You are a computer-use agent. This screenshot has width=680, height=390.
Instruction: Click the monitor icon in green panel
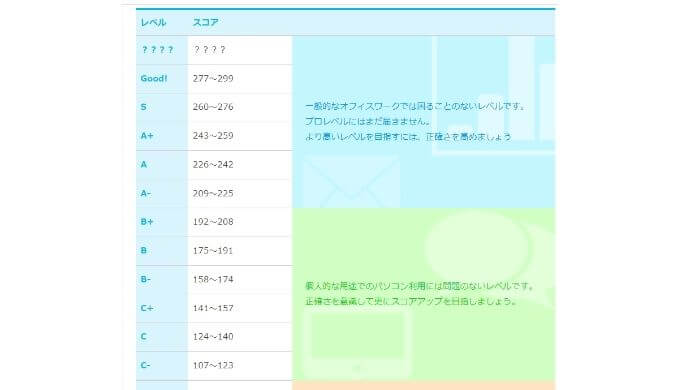pyautogui.click(x=357, y=344)
